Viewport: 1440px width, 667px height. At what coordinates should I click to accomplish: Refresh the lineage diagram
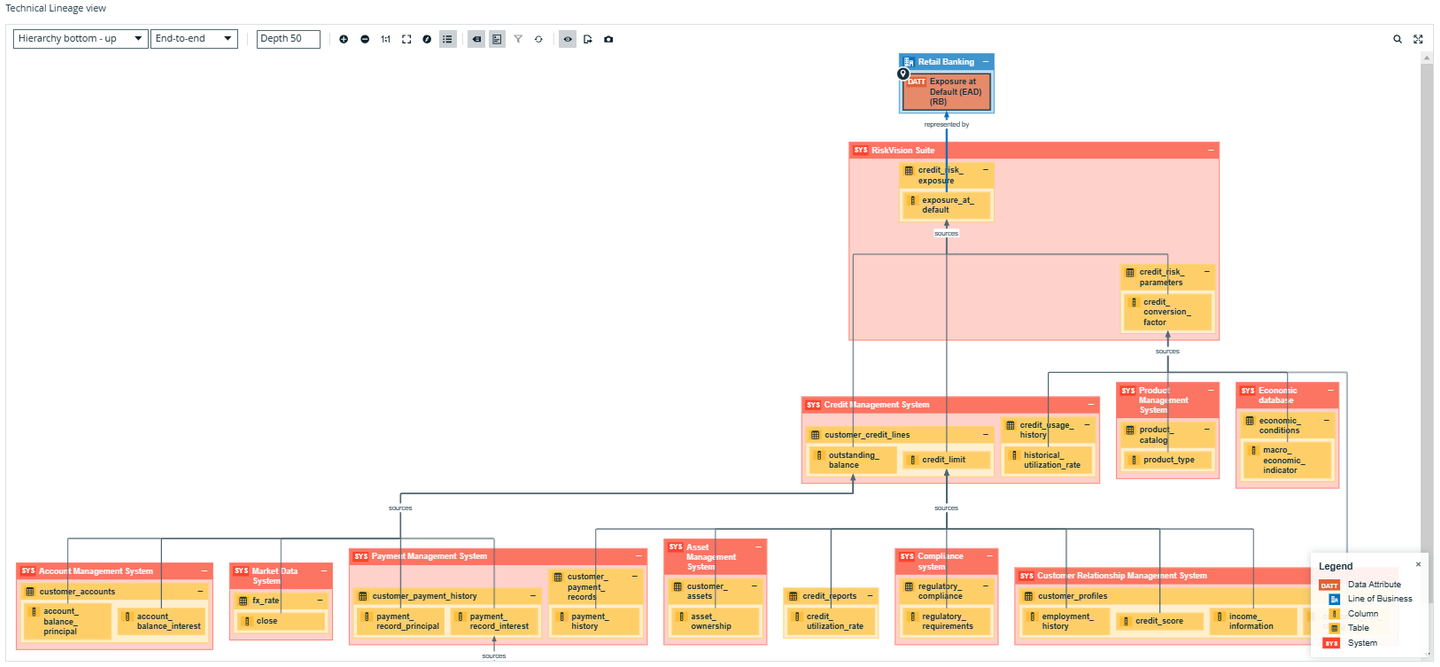click(x=539, y=39)
